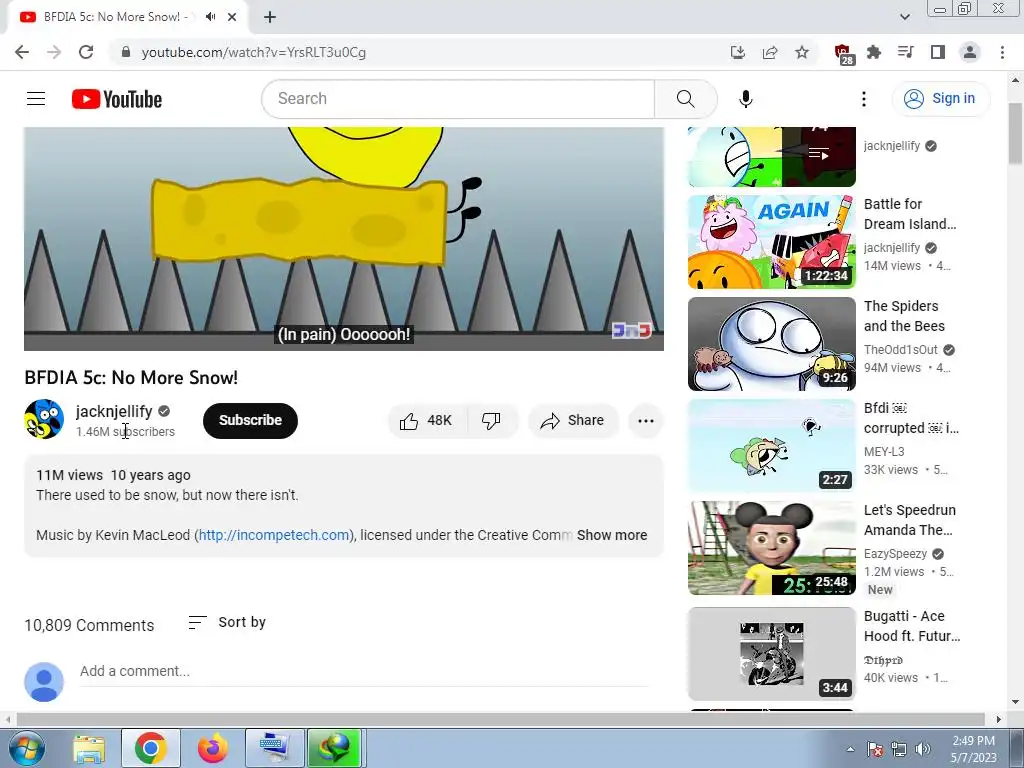Open more actions ellipsis under video
The image size is (1024, 768).
[x=645, y=421]
